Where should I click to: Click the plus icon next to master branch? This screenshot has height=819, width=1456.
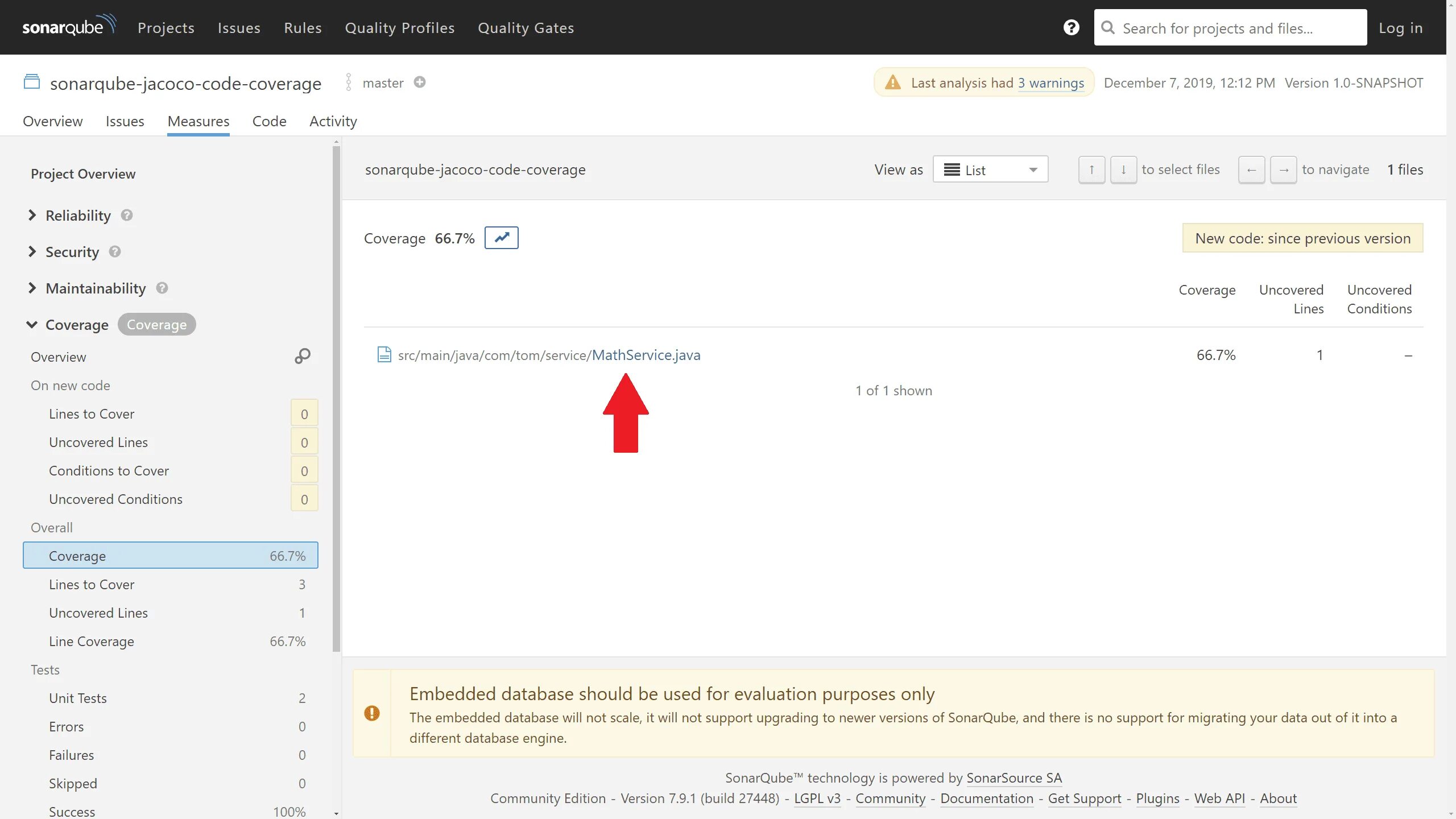pyautogui.click(x=420, y=82)
